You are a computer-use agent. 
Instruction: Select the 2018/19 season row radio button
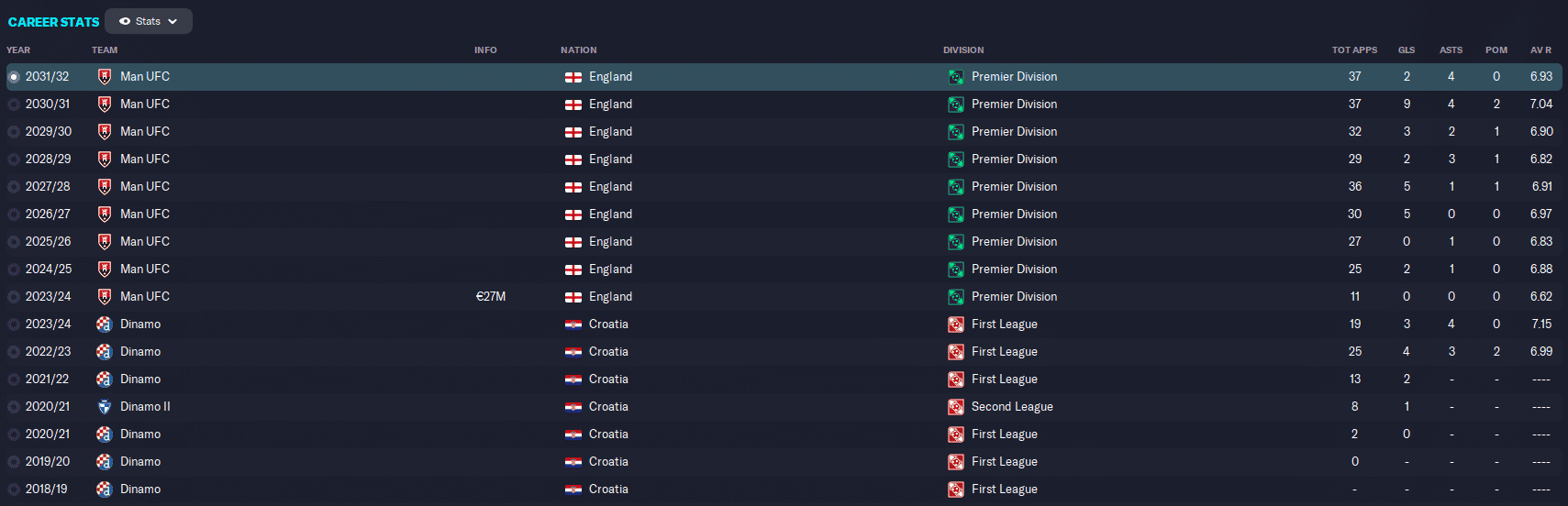point(14,489)
